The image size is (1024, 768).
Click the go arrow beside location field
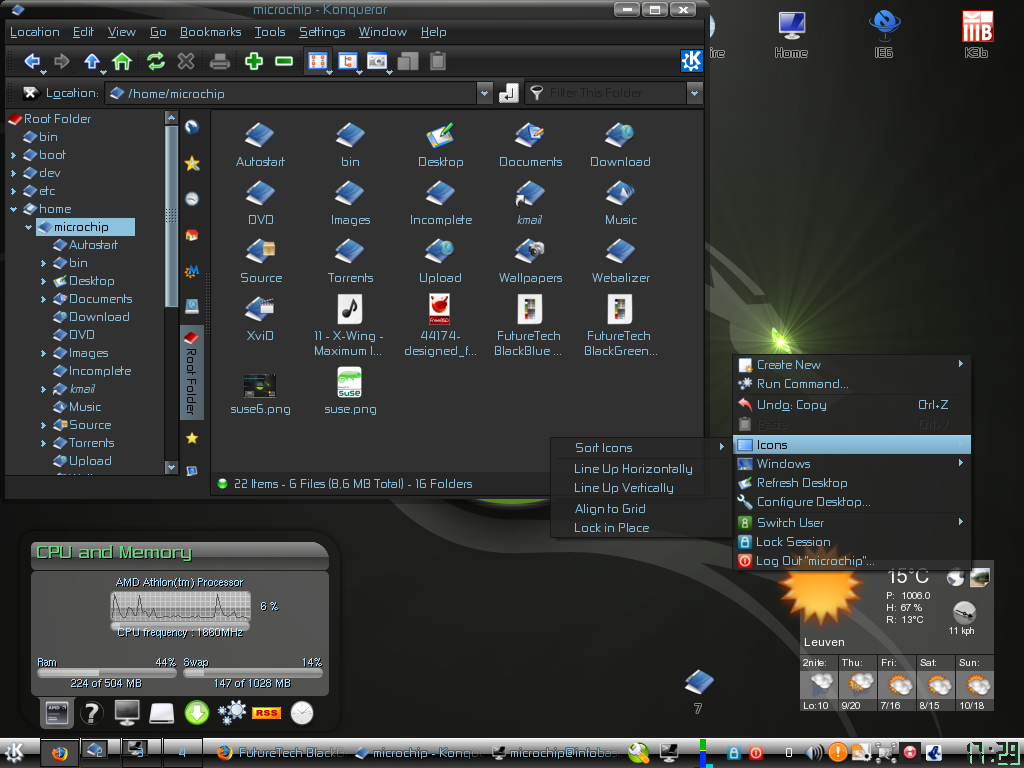coord(509,93)
